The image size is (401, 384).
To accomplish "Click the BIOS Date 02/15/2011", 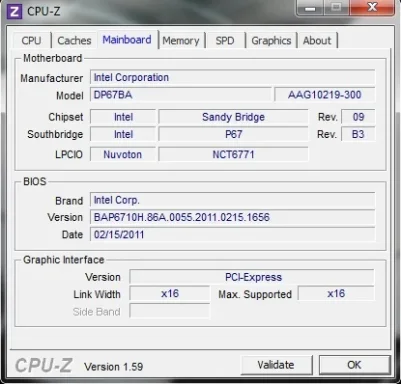I will tap(232, 235).
